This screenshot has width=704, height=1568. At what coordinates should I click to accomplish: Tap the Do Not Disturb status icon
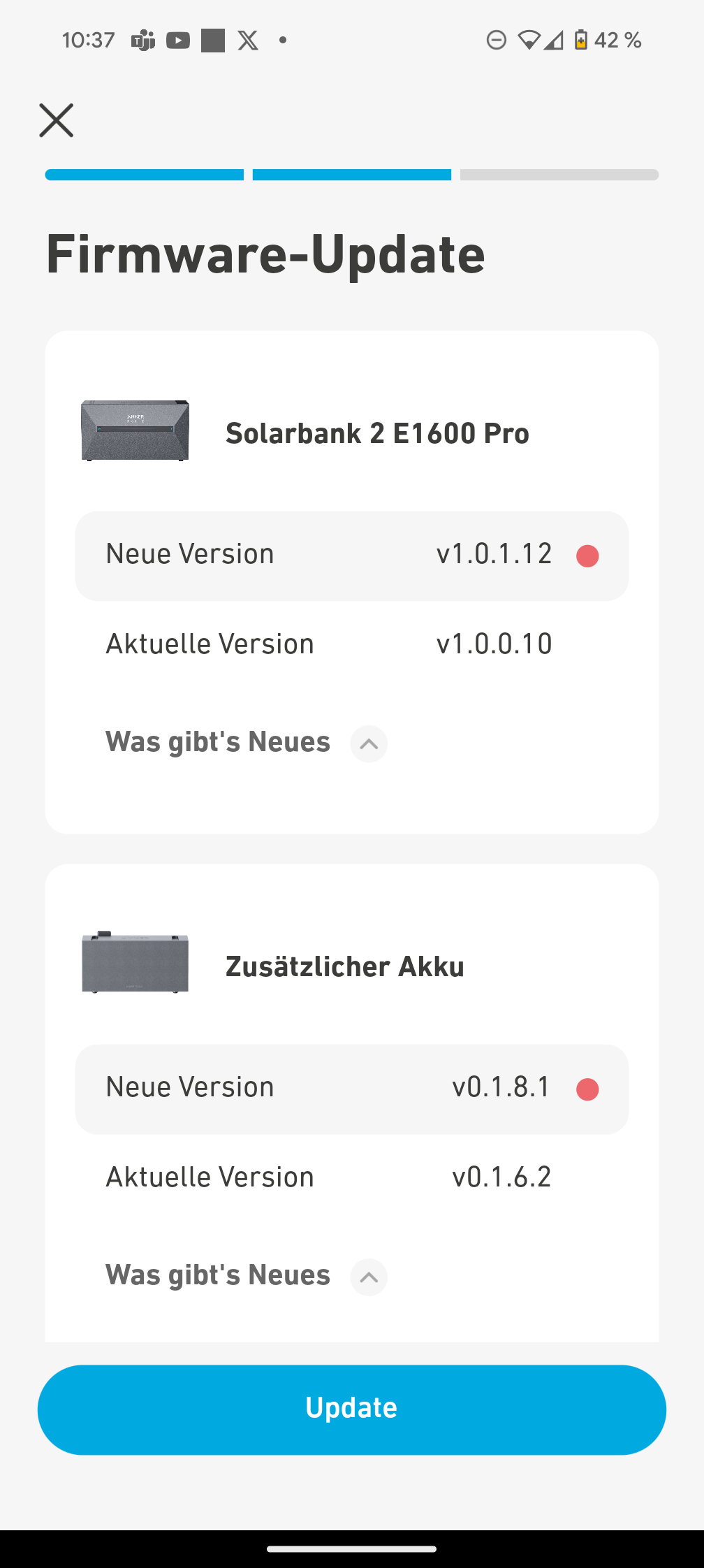(497, 41)
